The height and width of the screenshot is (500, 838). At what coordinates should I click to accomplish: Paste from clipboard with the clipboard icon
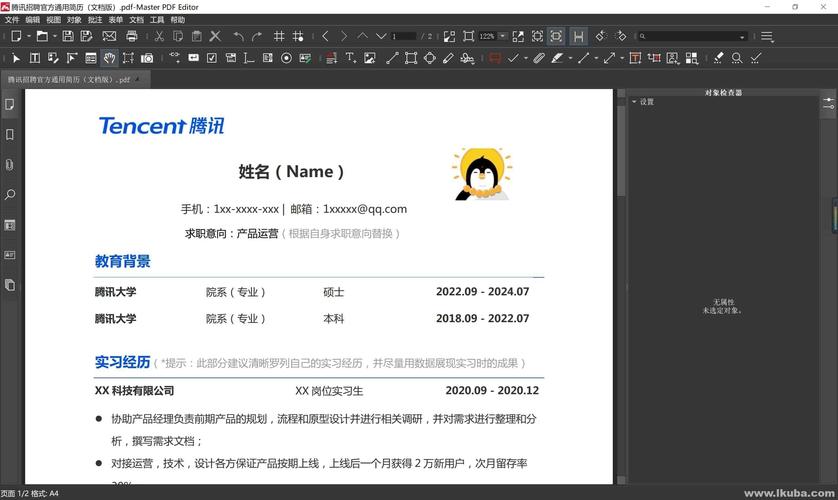point(197,36)
